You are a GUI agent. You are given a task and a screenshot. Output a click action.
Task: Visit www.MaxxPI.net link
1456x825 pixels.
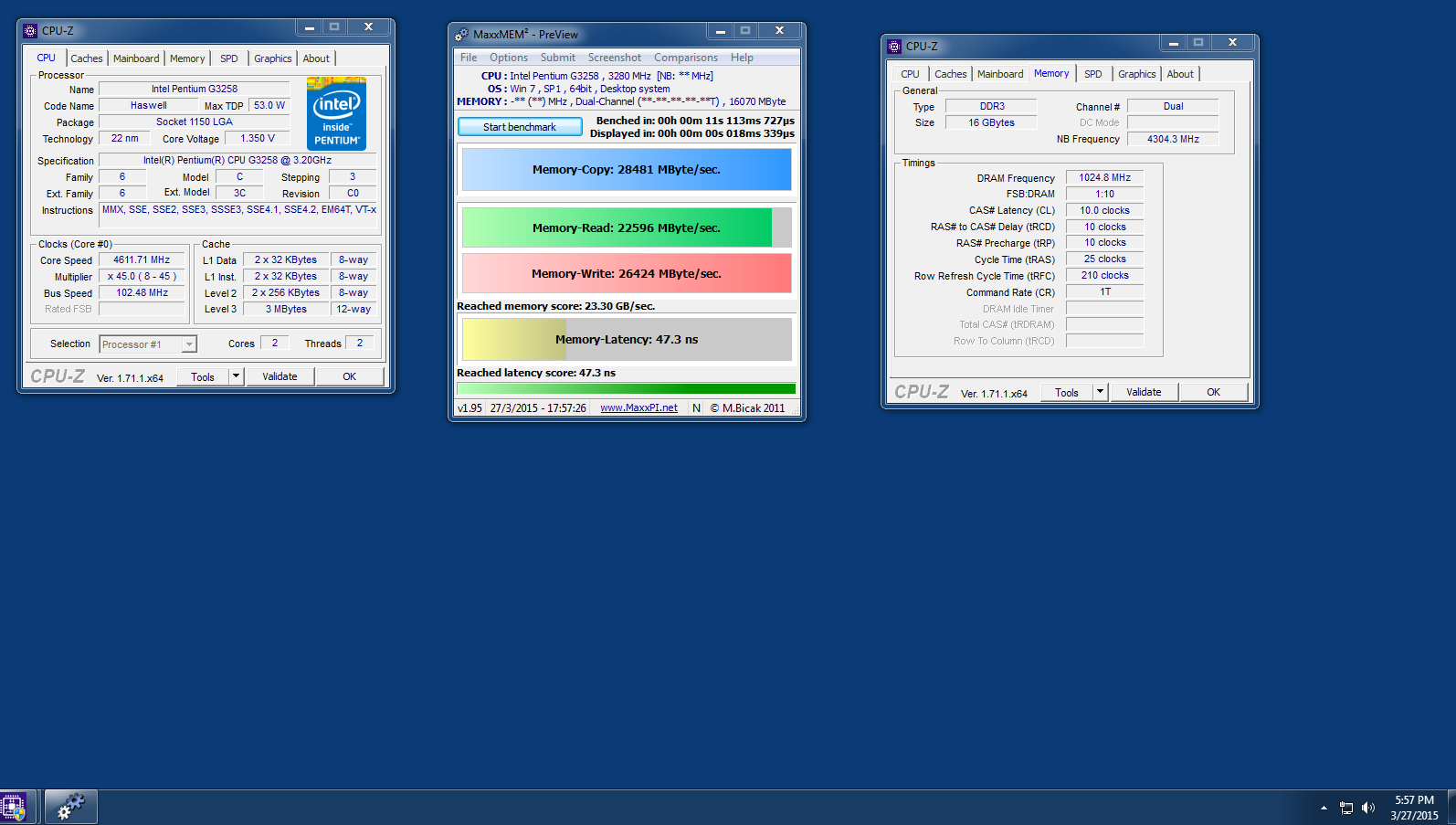[638, 408]
